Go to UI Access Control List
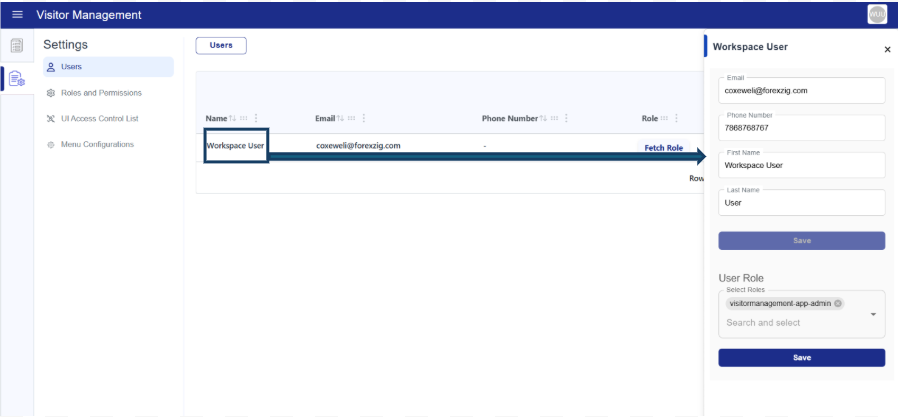The width and height of the screenshot is (898, 417). click(99, 118)
